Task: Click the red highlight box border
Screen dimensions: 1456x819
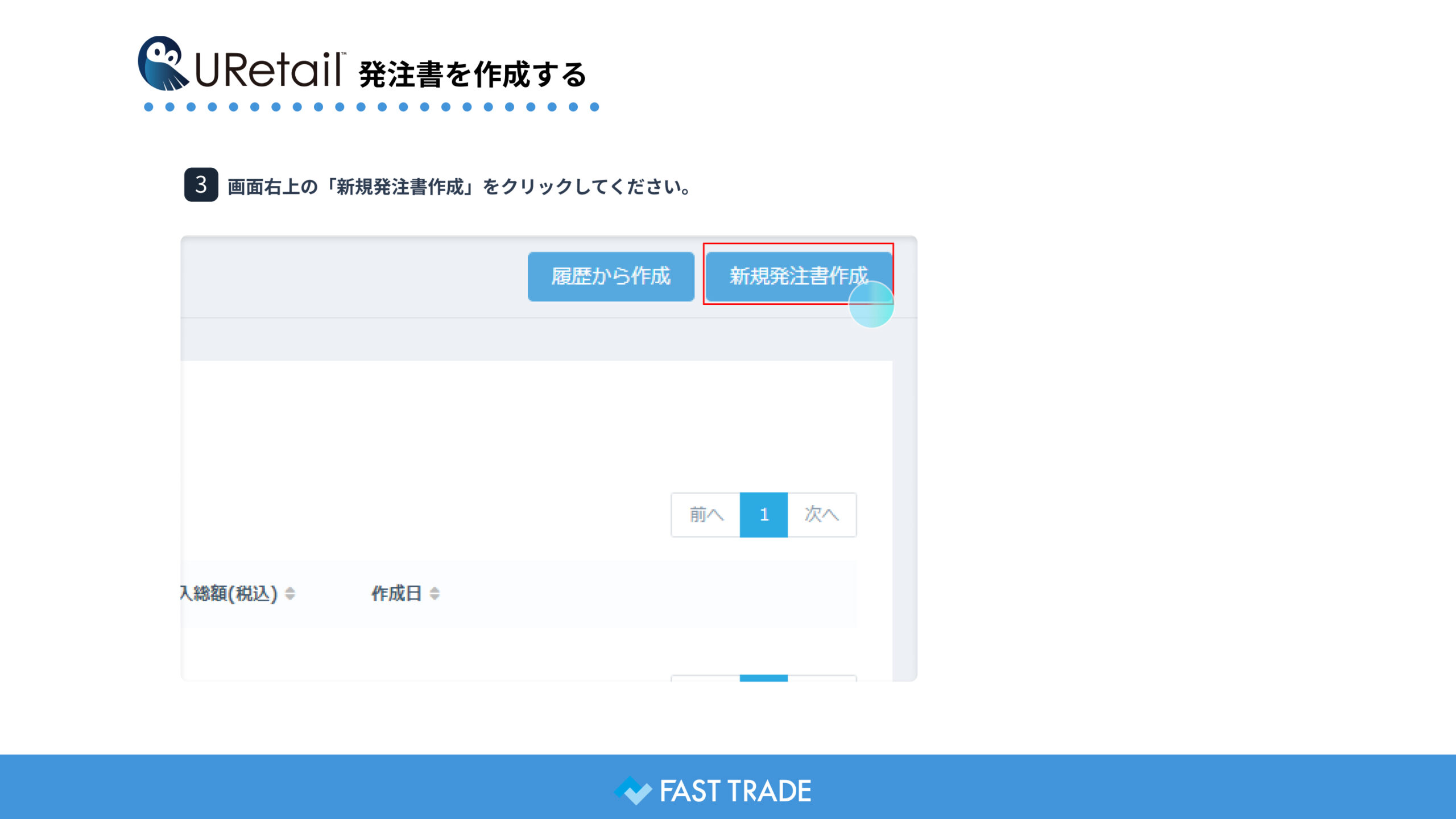Action: [796, 244]
